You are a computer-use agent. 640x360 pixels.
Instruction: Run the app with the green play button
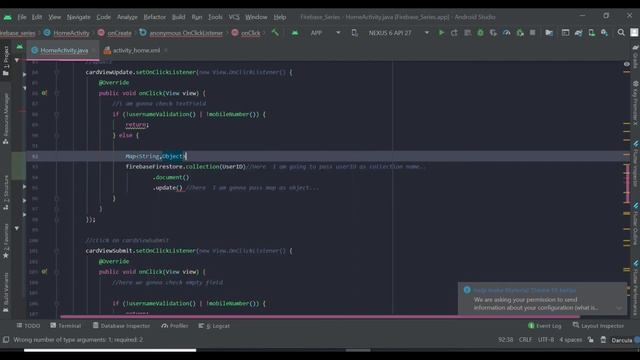point(441,33)
